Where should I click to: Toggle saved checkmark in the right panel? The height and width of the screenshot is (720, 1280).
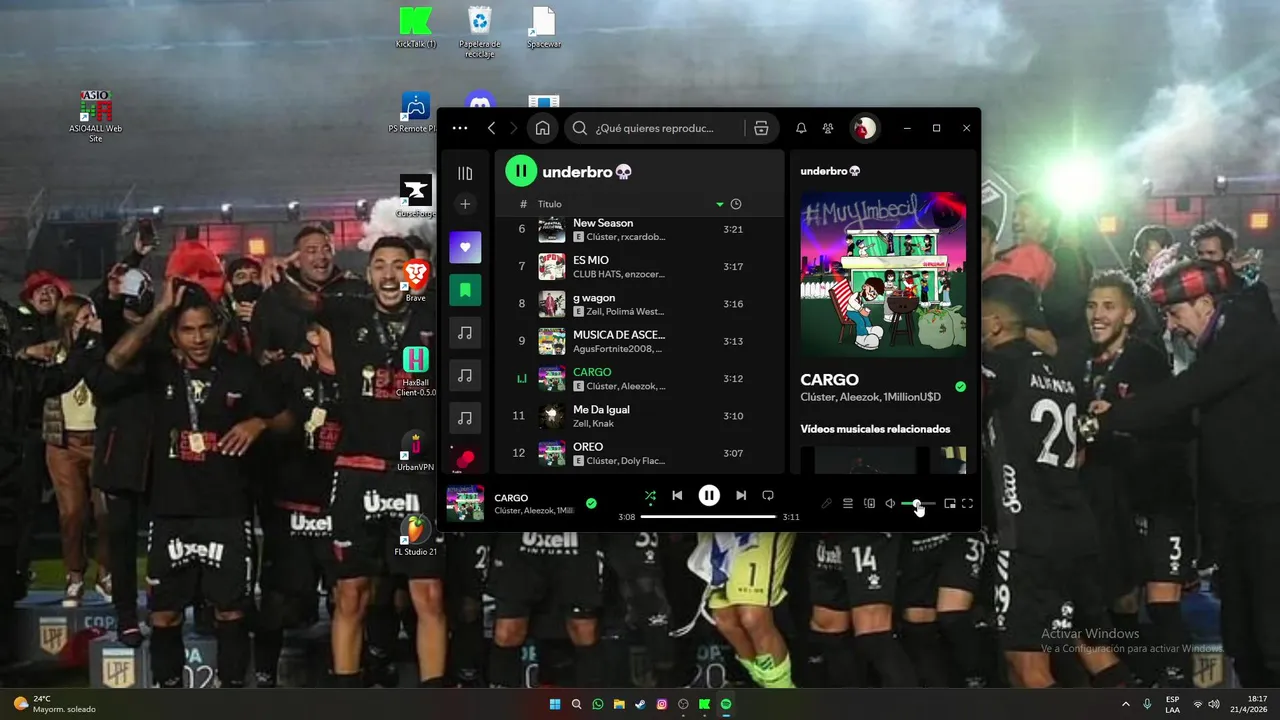pos(960,387)
